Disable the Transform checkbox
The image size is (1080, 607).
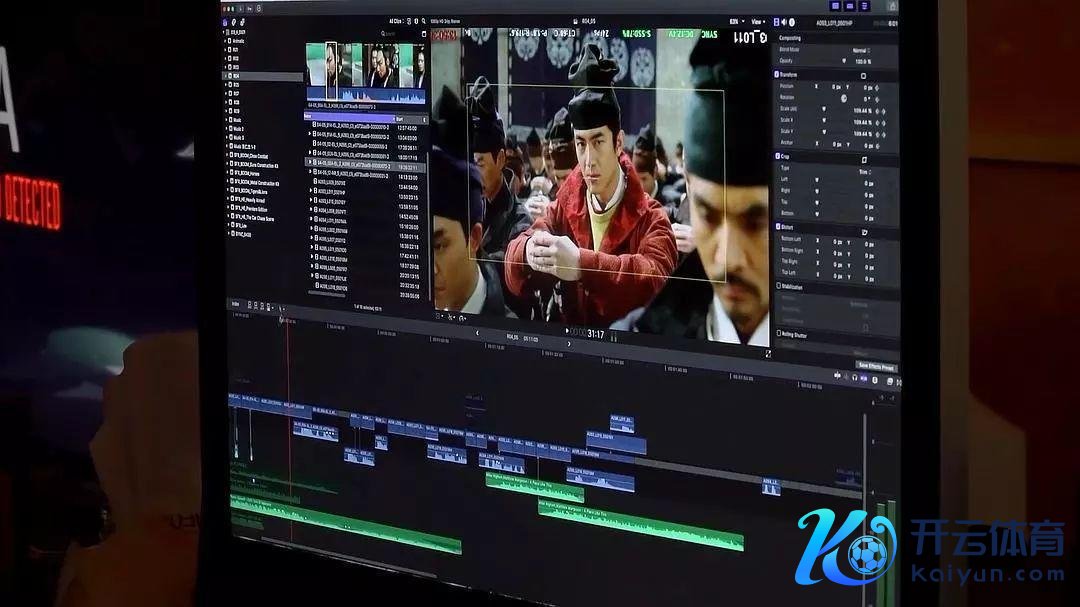[x=779, y=74]
